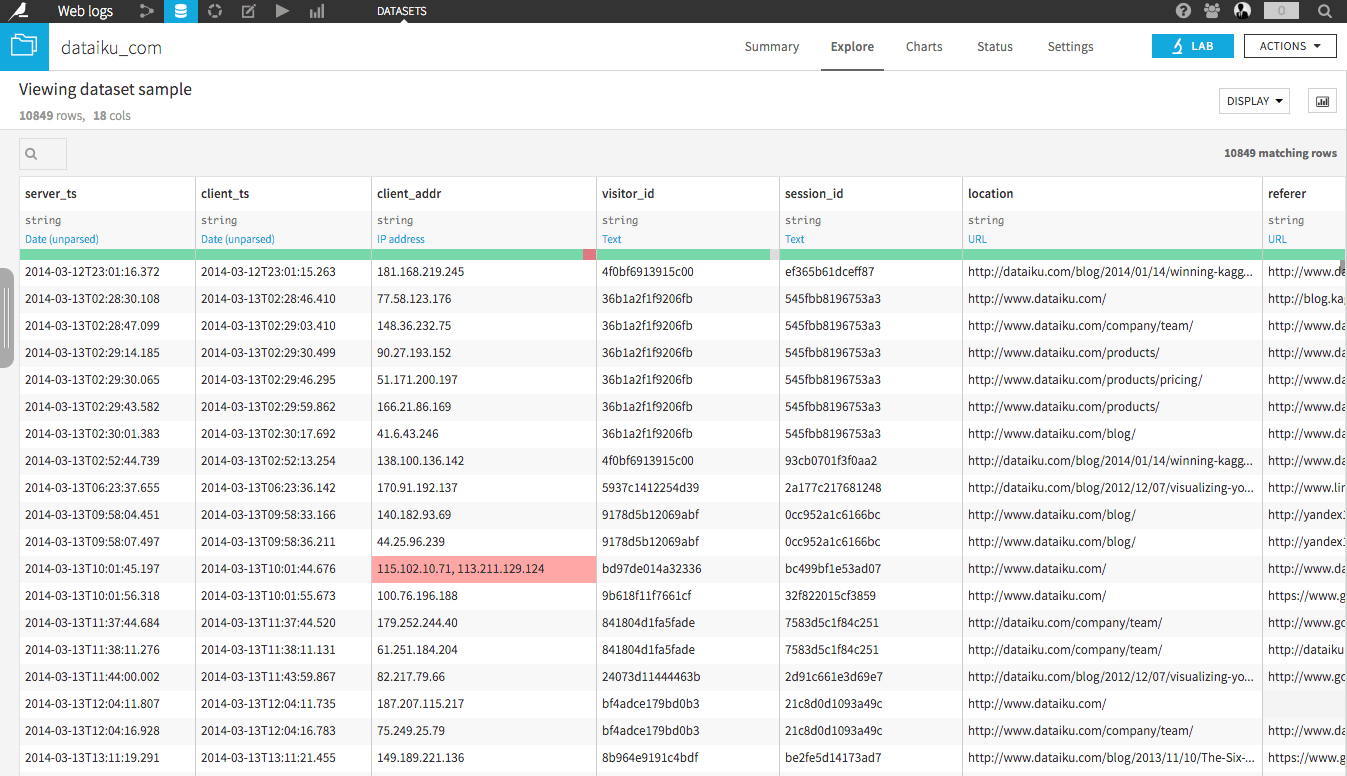Go to the Charts tab

click(x=924, y=47)
